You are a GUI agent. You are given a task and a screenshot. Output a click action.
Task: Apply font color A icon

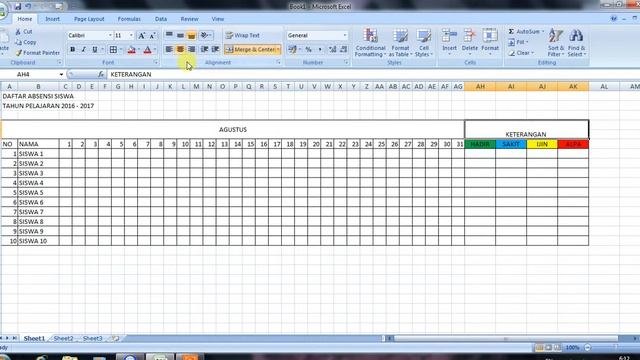pyautogui.click(x=148, y=50)
